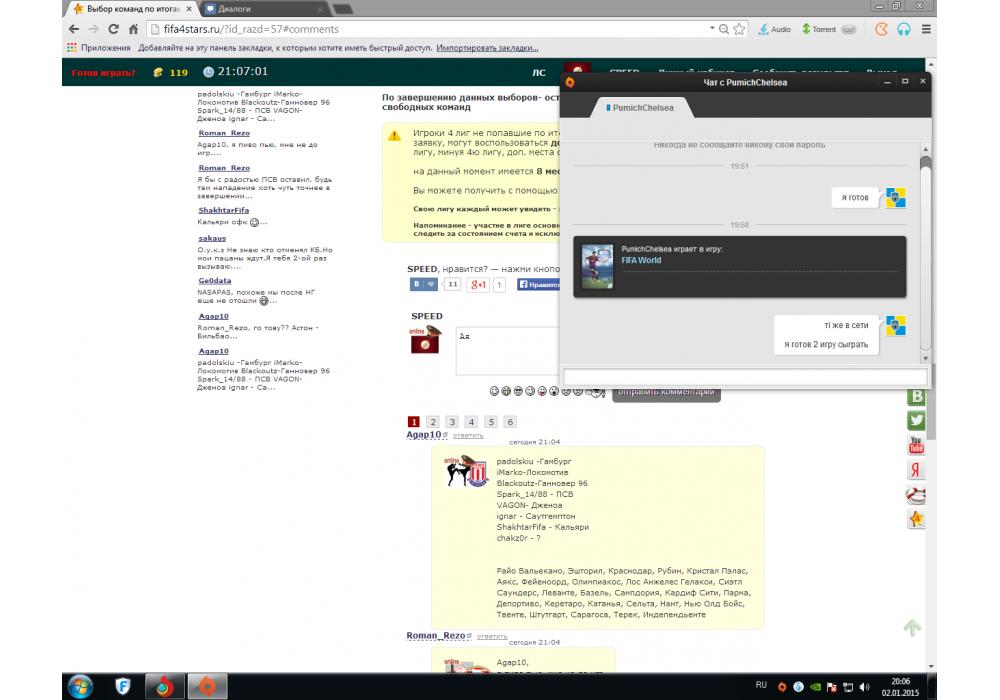1000x700 pixels.
Task: Expand the address bar dropdown arrow
Action: pyautogui.click(x=709, y=29)
